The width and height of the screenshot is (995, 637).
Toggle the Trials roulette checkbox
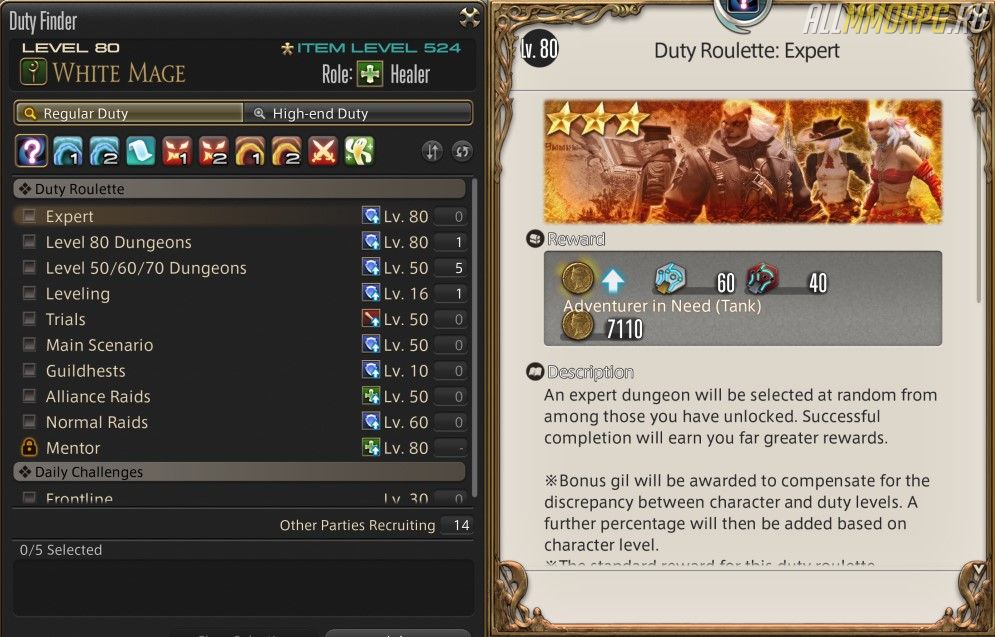(29, 319)
